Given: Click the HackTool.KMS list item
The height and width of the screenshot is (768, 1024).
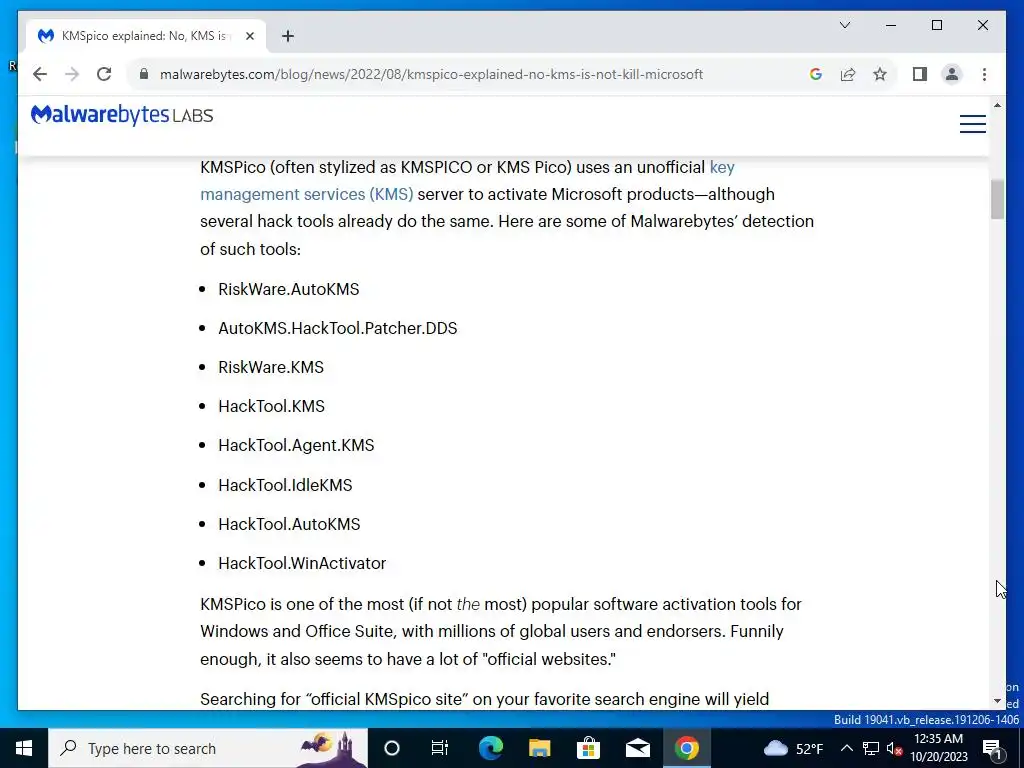Looking at the screenshot, I should 271,406.
